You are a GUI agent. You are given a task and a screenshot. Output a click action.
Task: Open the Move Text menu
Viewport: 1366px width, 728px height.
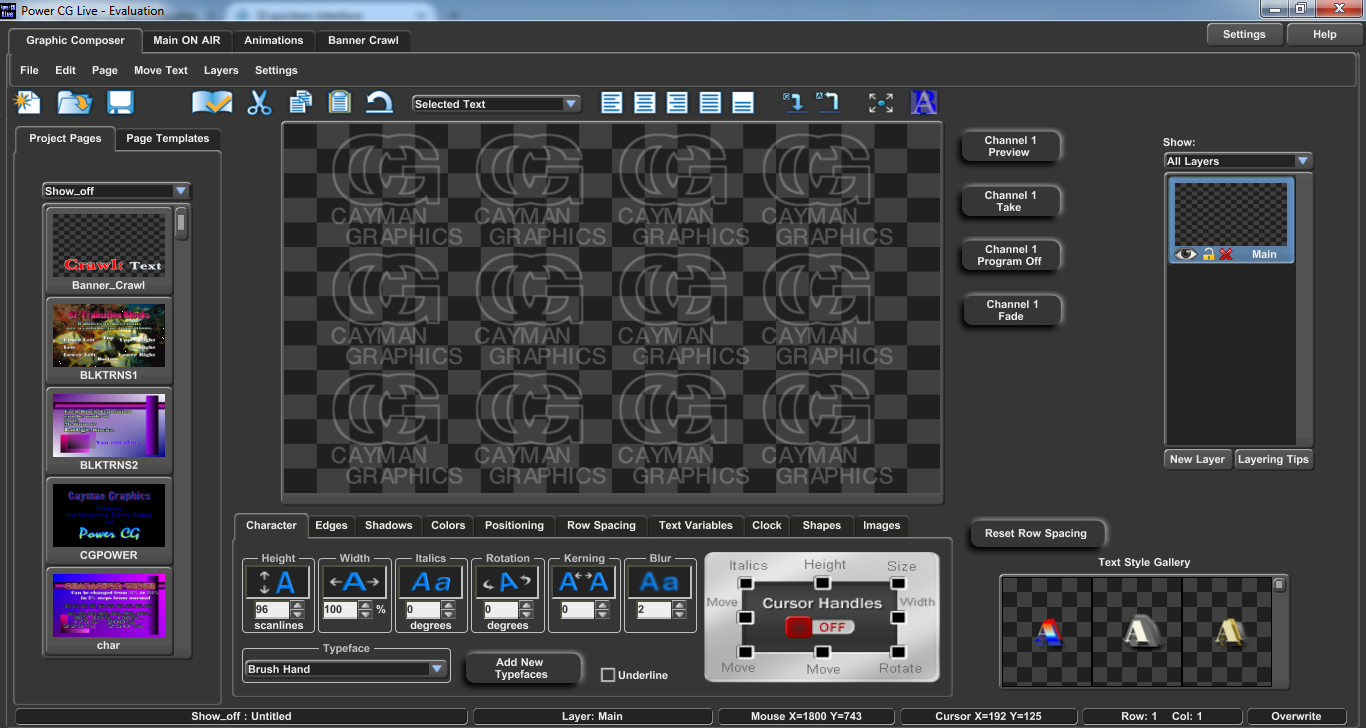point(161,70)
